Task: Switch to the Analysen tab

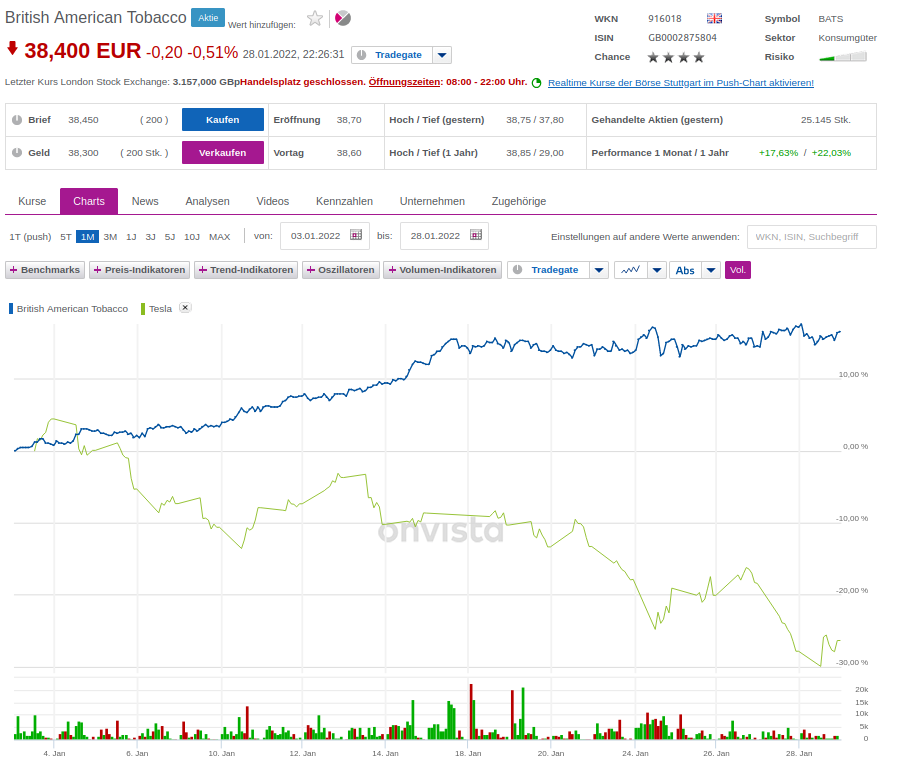Action: (207, 202)
